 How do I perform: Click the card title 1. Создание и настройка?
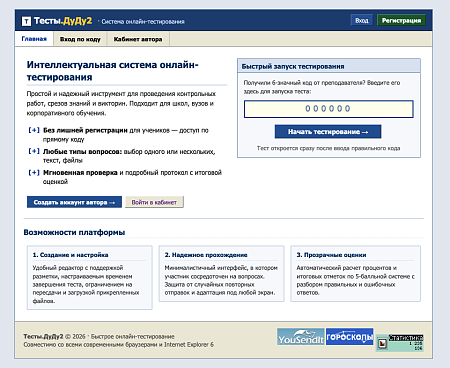point(70,255)
